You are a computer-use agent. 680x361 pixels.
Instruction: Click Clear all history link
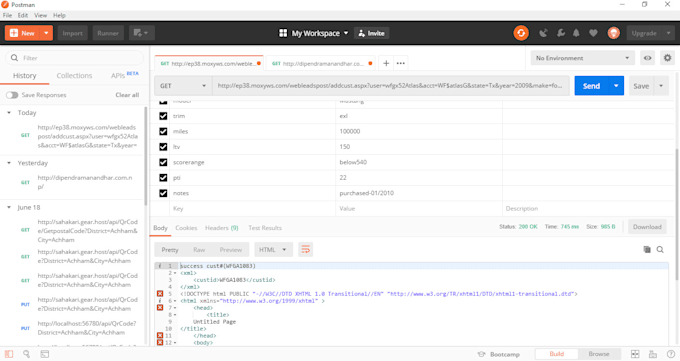(x=127, y=95)
